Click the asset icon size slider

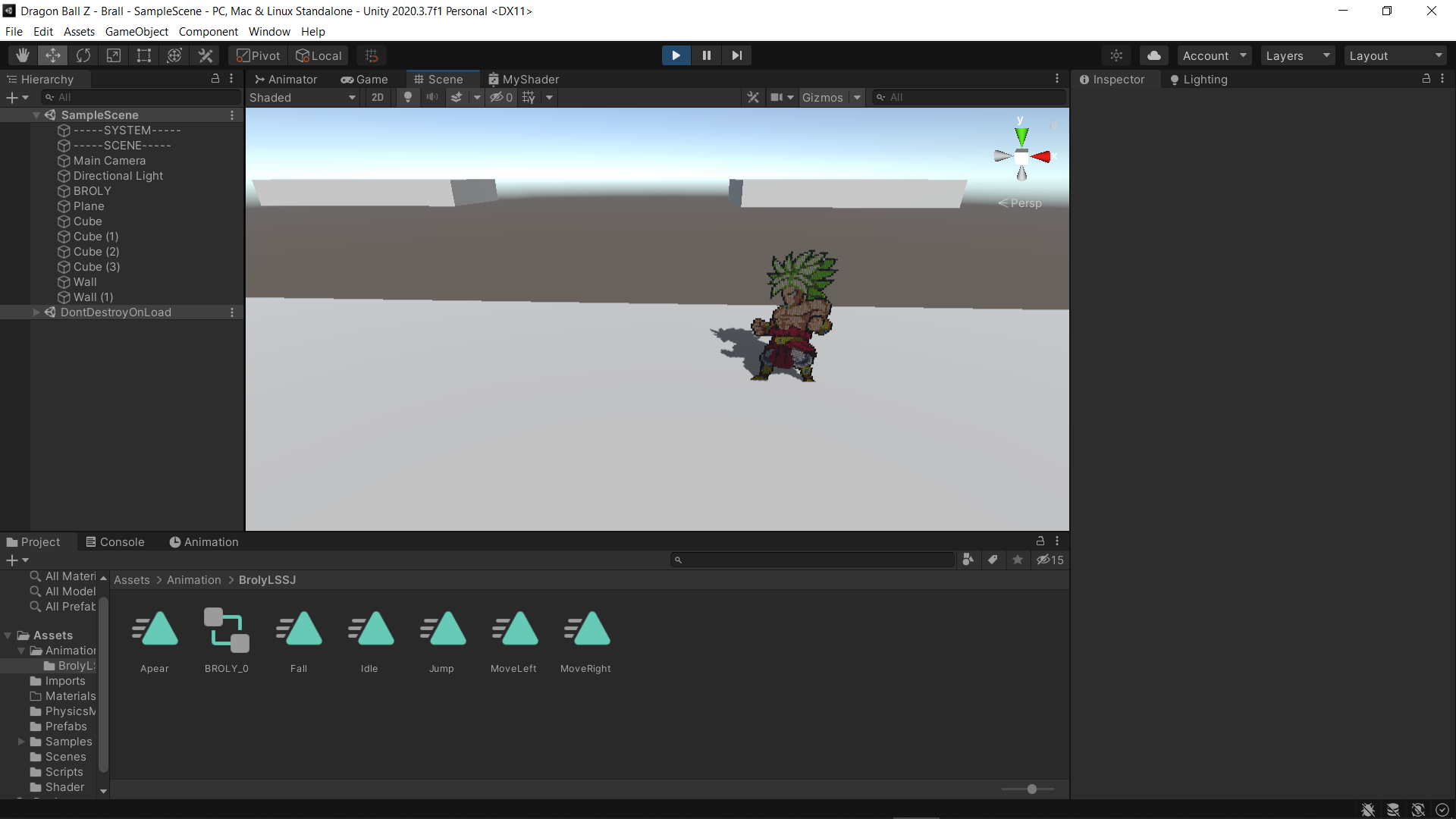[x=1028, y=789]
